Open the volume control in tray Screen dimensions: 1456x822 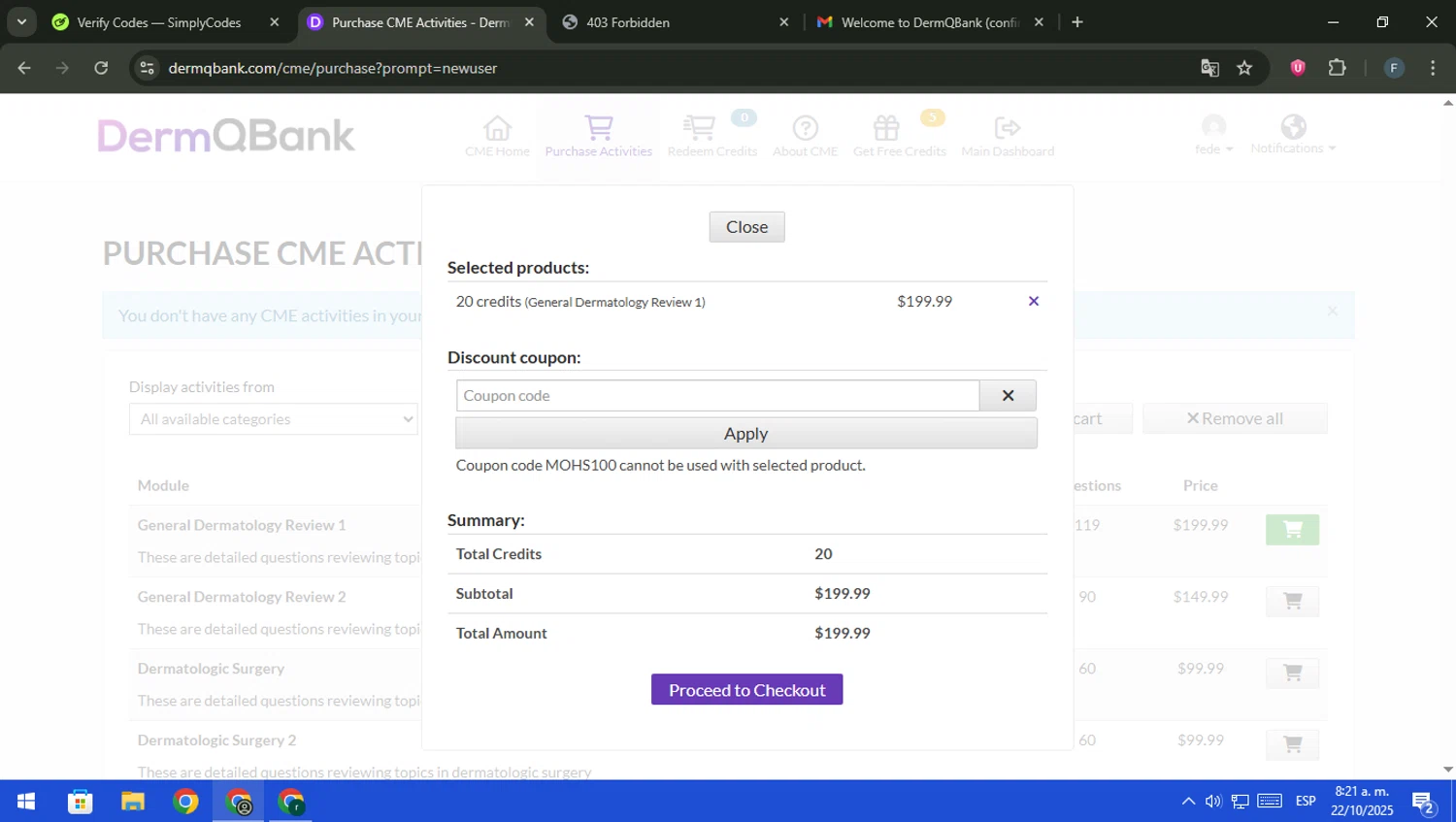tap(1213, 802)
